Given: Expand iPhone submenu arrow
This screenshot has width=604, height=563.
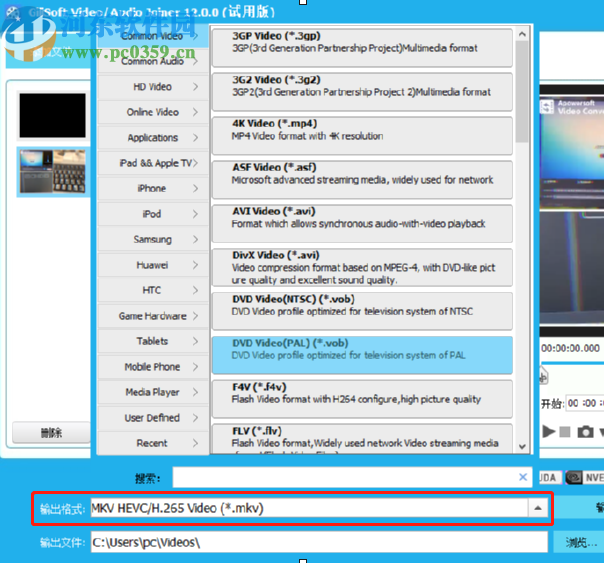Looking at the screenshot, I should [195, 188].
